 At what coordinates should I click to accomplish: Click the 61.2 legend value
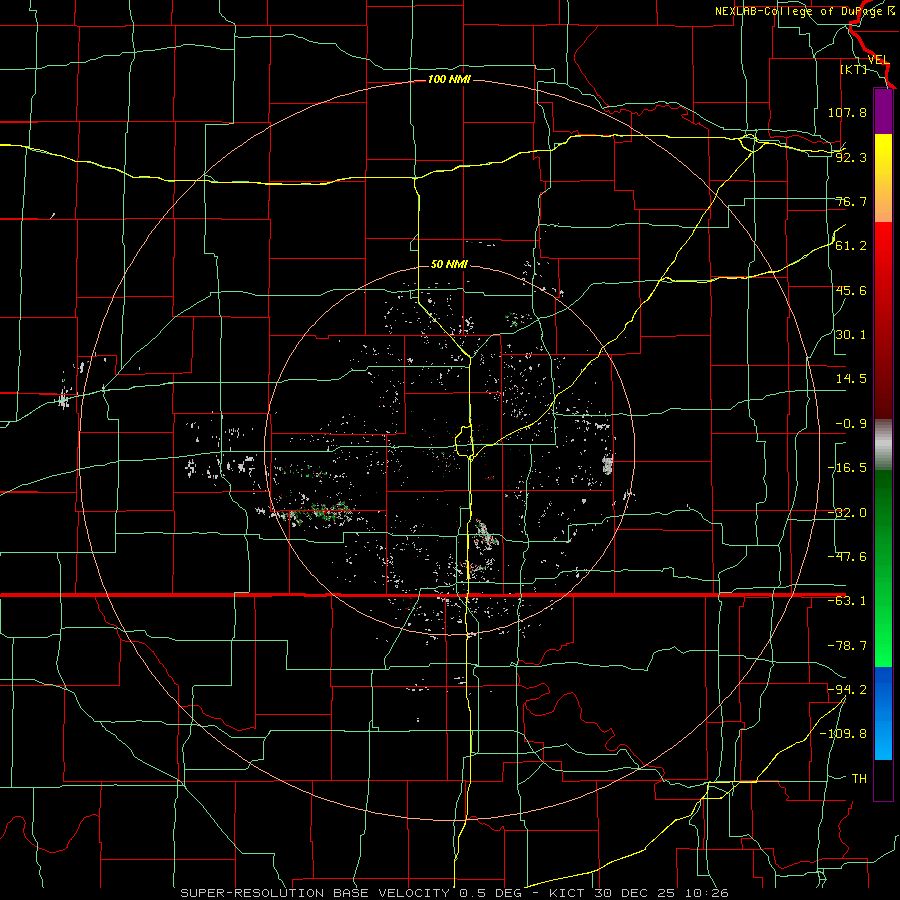[851, 246]
